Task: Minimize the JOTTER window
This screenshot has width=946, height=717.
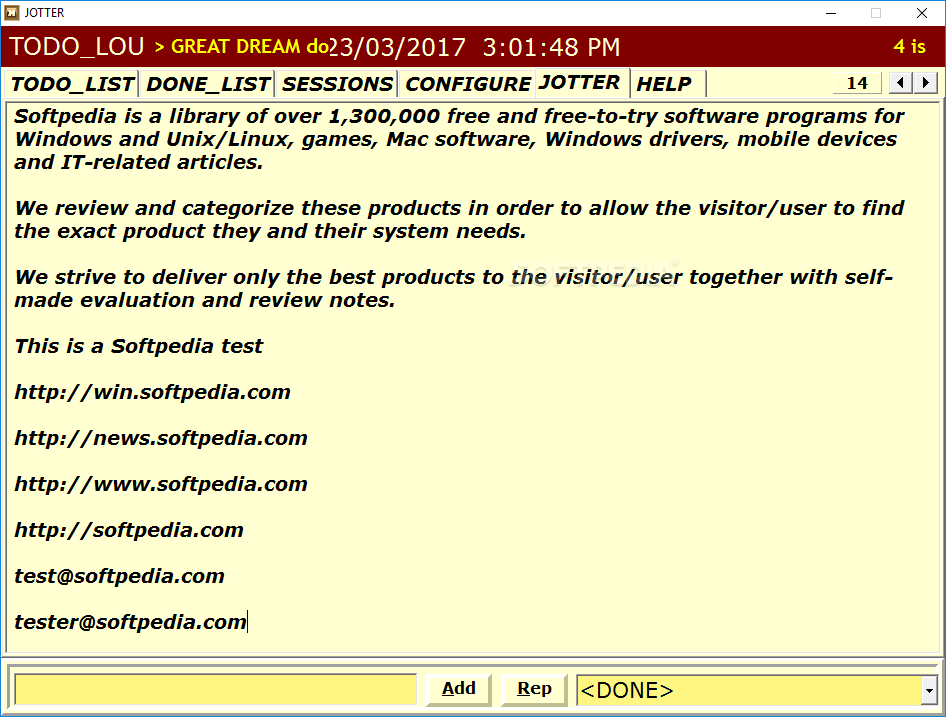Action: 831,13
